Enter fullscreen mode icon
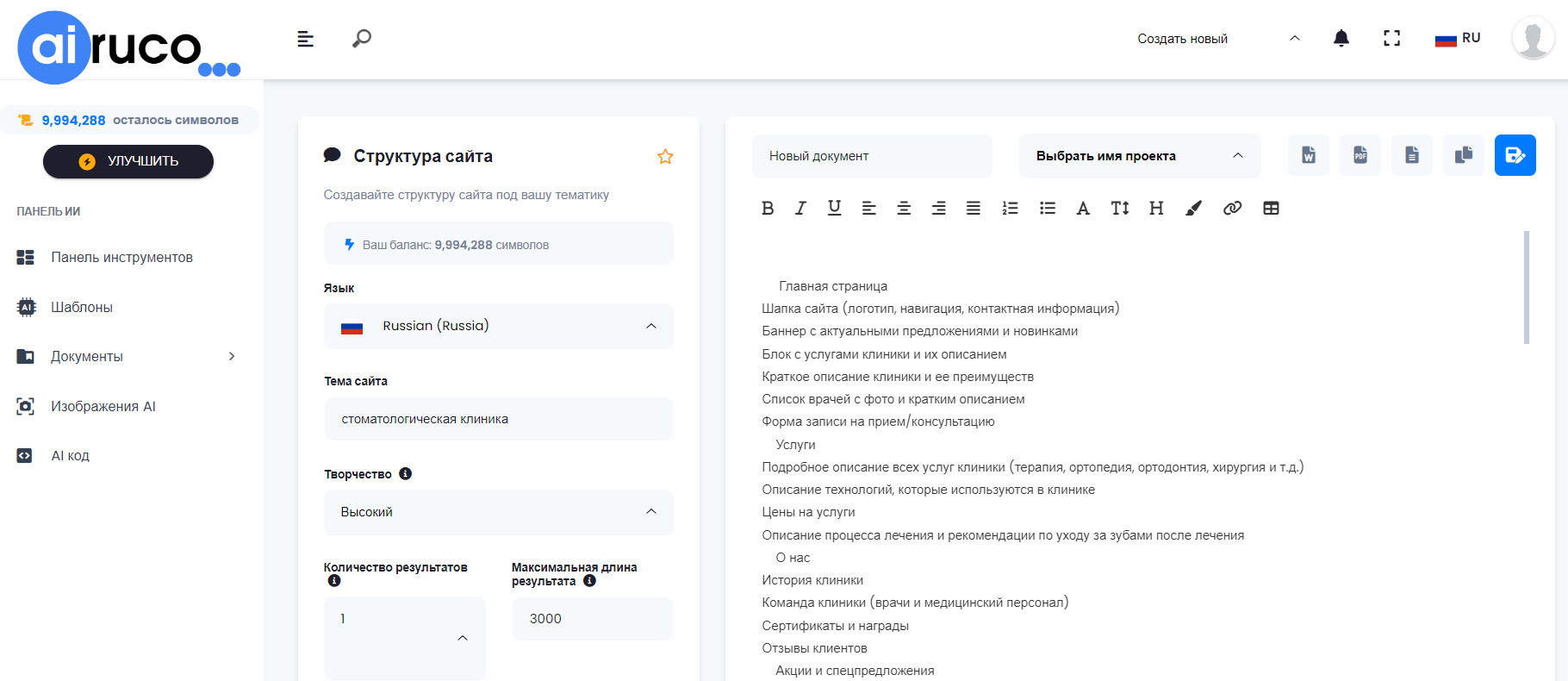1568x681 pixels. [x=1392, y=38]
